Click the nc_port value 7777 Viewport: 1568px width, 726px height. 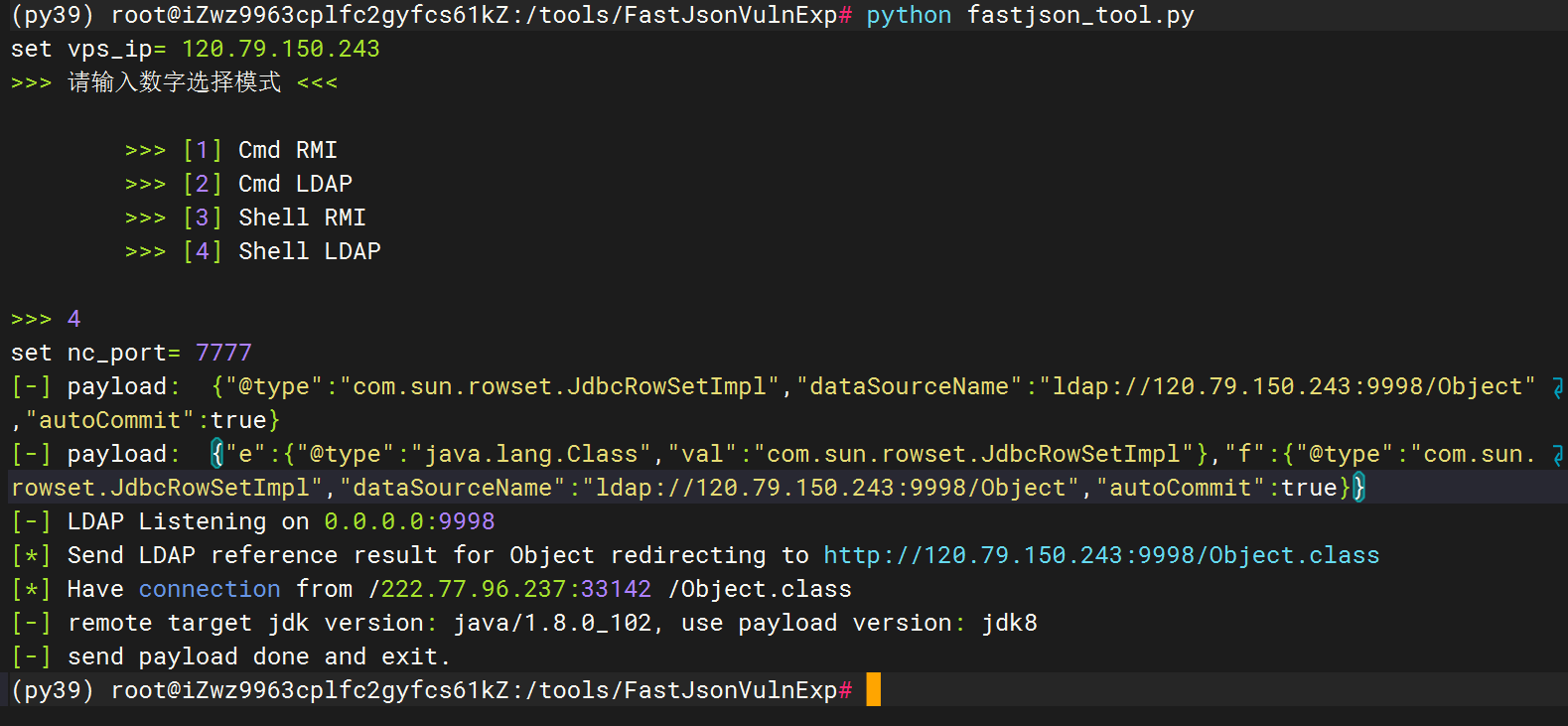(224, 353)
